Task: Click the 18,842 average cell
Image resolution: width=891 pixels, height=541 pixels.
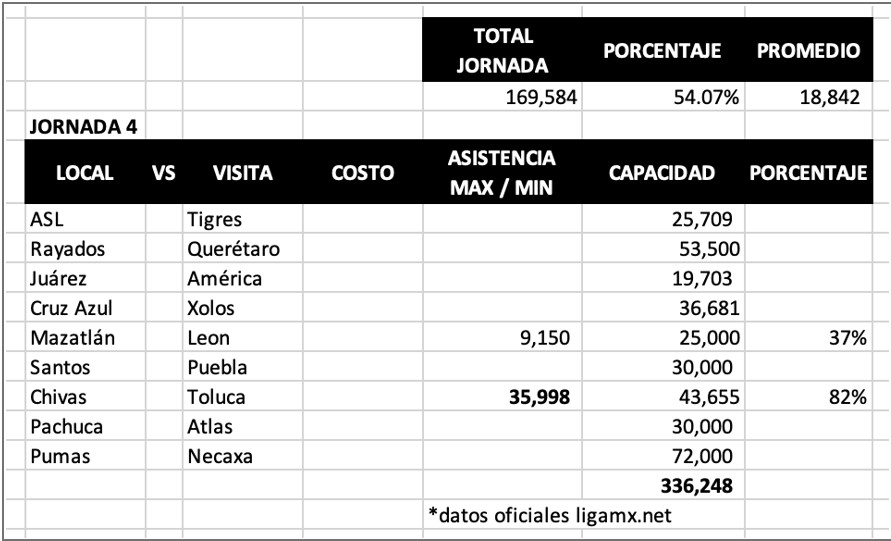Action: pyautogui.click(x=809, y=97)
